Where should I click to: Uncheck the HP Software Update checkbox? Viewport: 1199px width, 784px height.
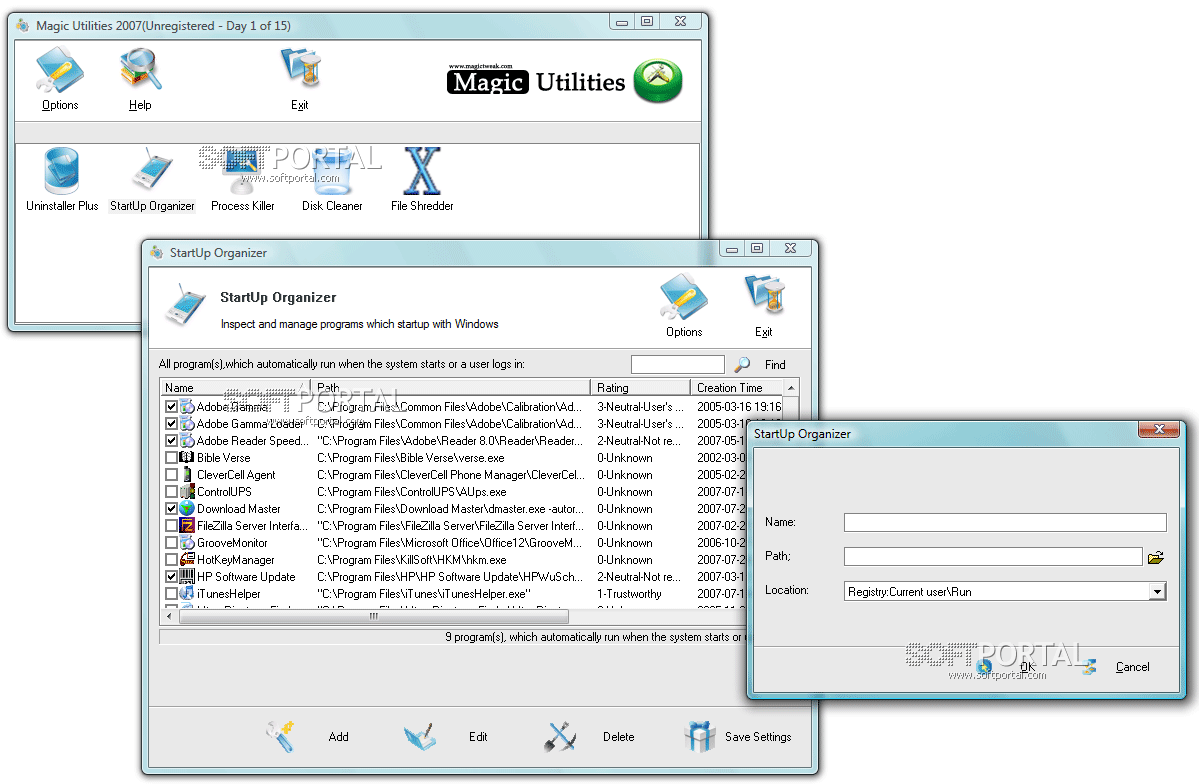(171, 577)
